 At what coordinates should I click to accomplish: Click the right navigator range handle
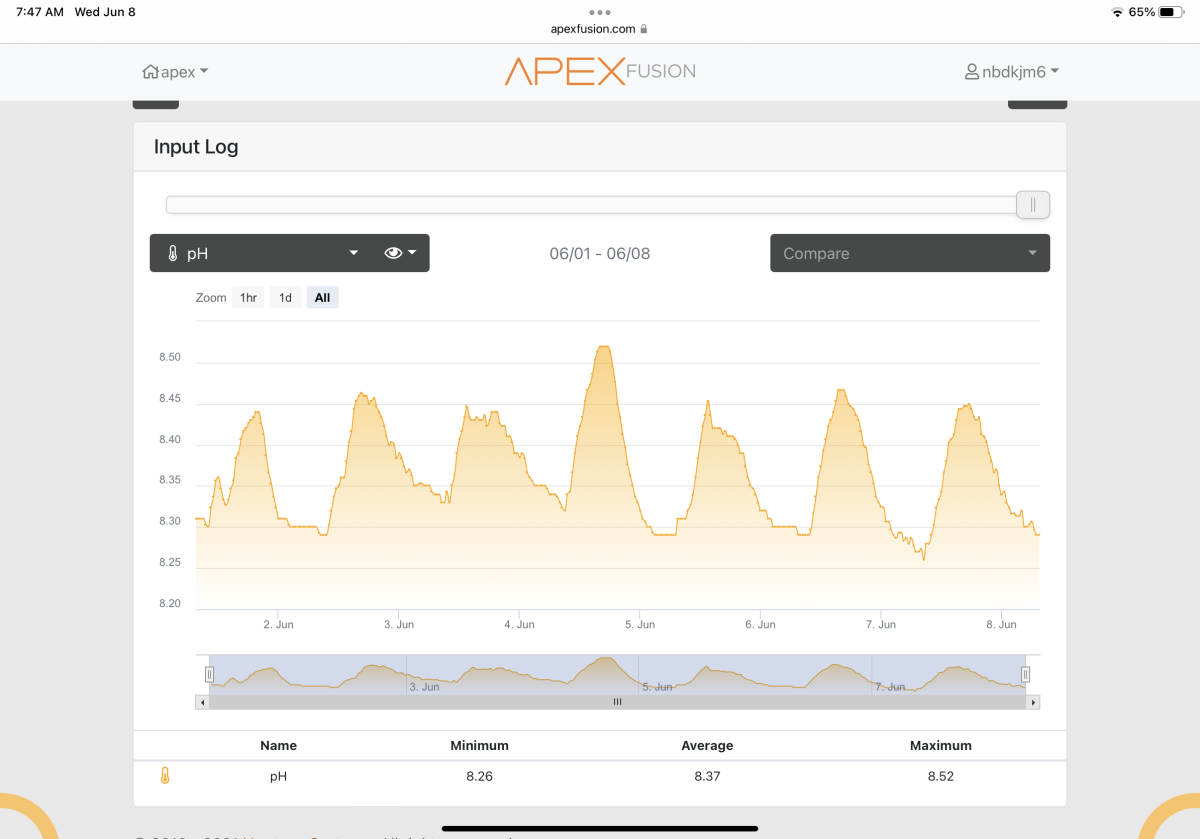(x=1025, y=674)
